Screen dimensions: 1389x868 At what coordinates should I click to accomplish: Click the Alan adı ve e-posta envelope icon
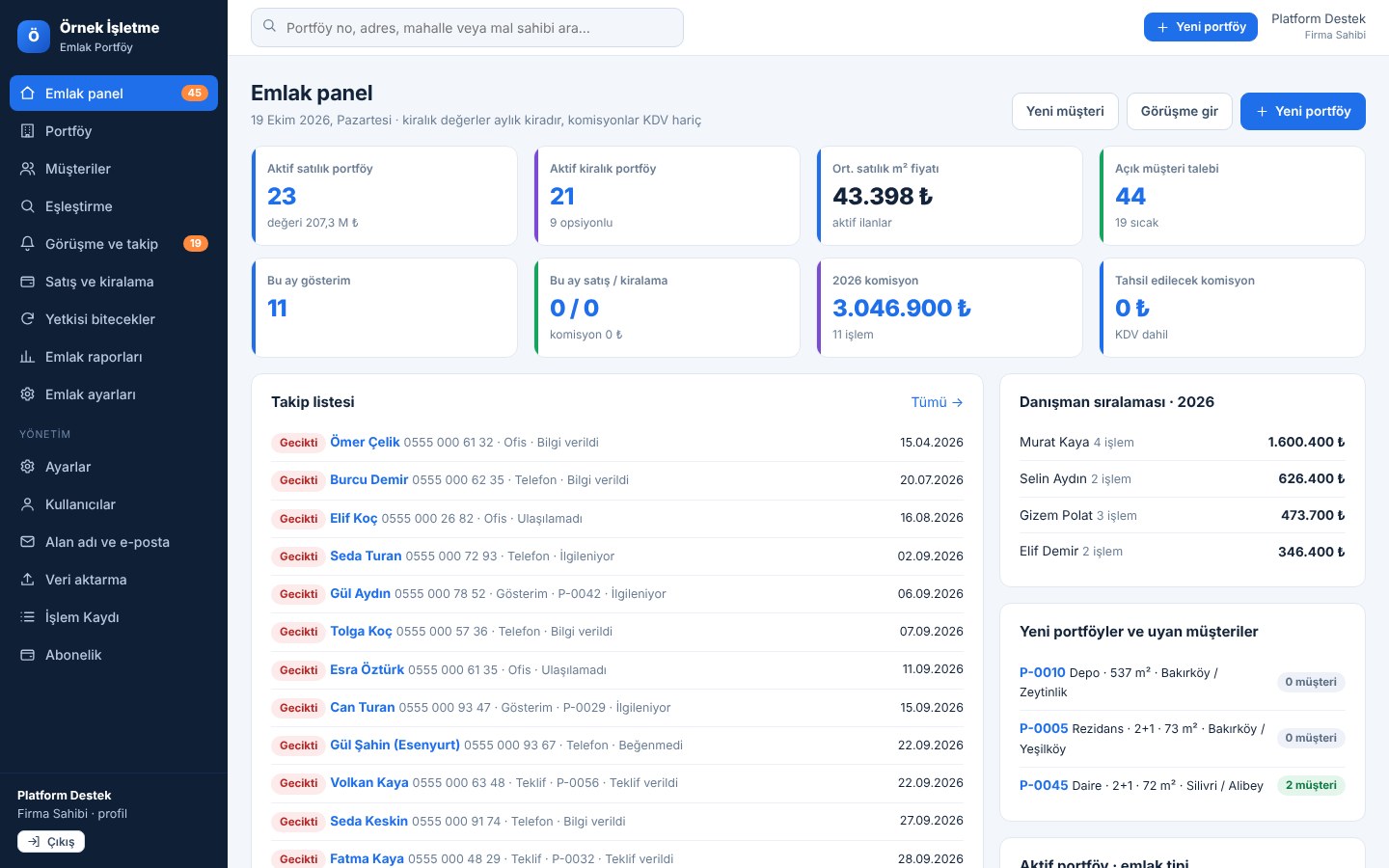click(27, 542)
